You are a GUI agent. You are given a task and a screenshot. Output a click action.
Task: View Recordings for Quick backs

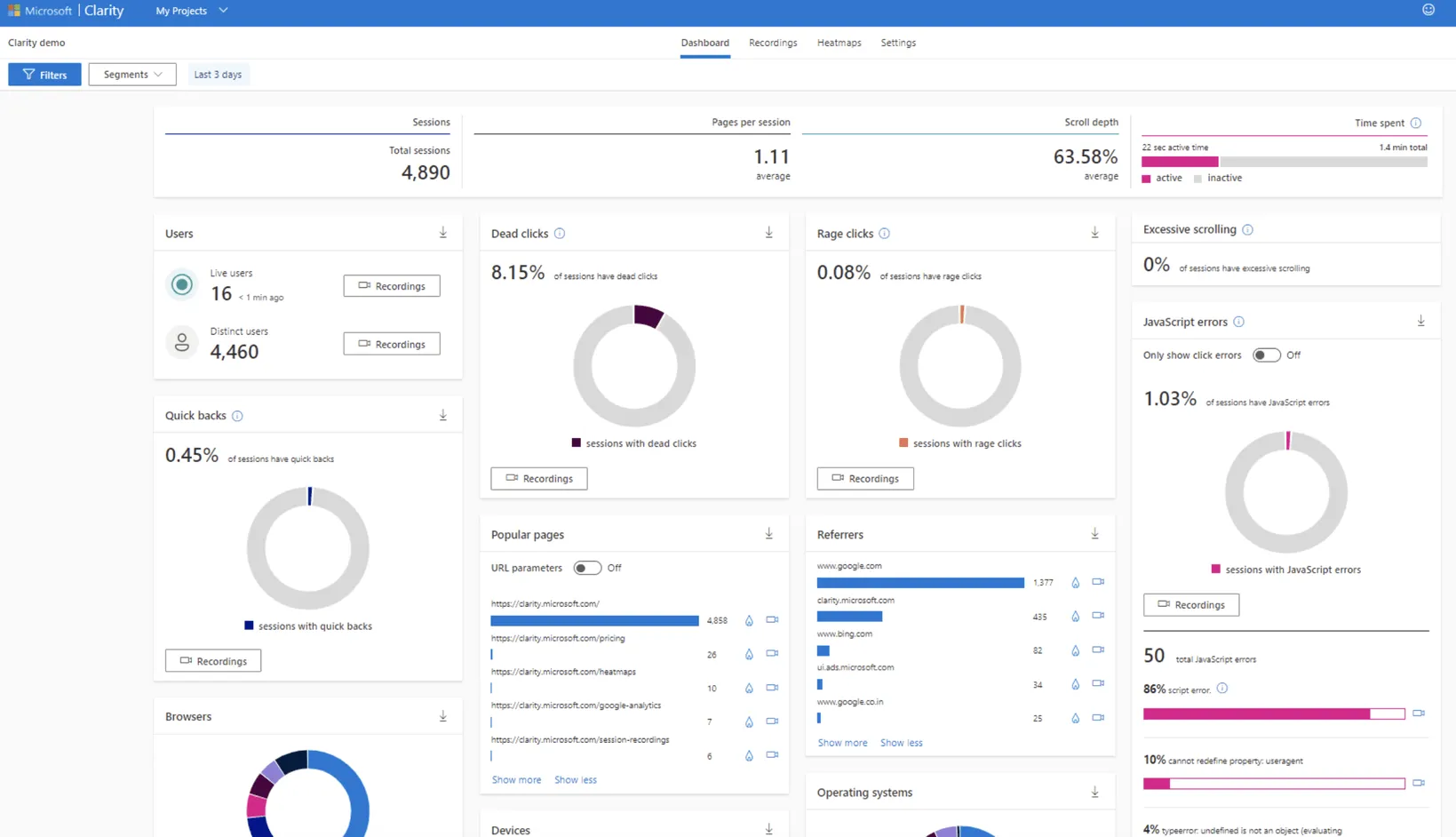(213, 661)
